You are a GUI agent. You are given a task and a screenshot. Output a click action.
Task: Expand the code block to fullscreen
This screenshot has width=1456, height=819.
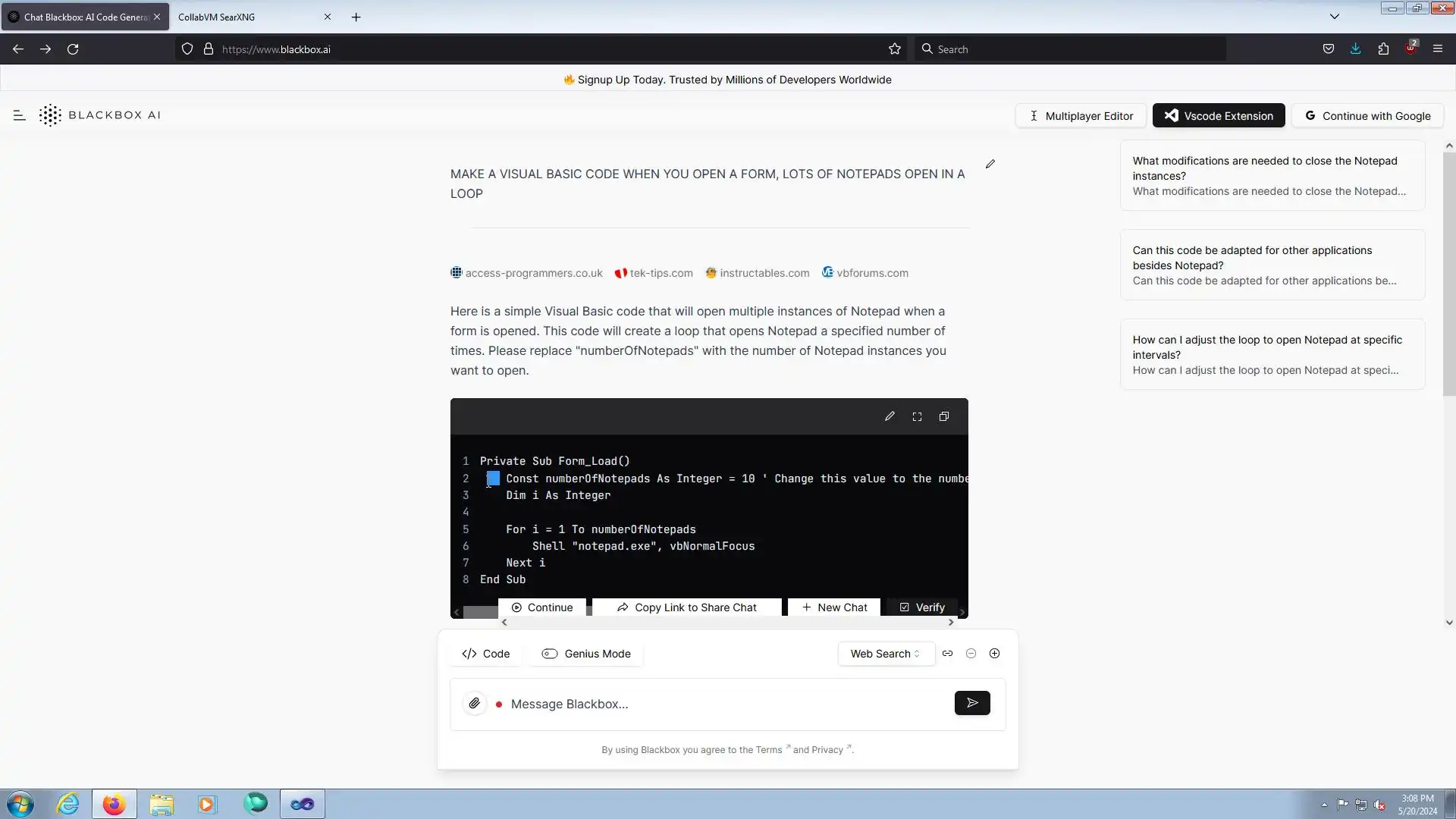point(917,416)
